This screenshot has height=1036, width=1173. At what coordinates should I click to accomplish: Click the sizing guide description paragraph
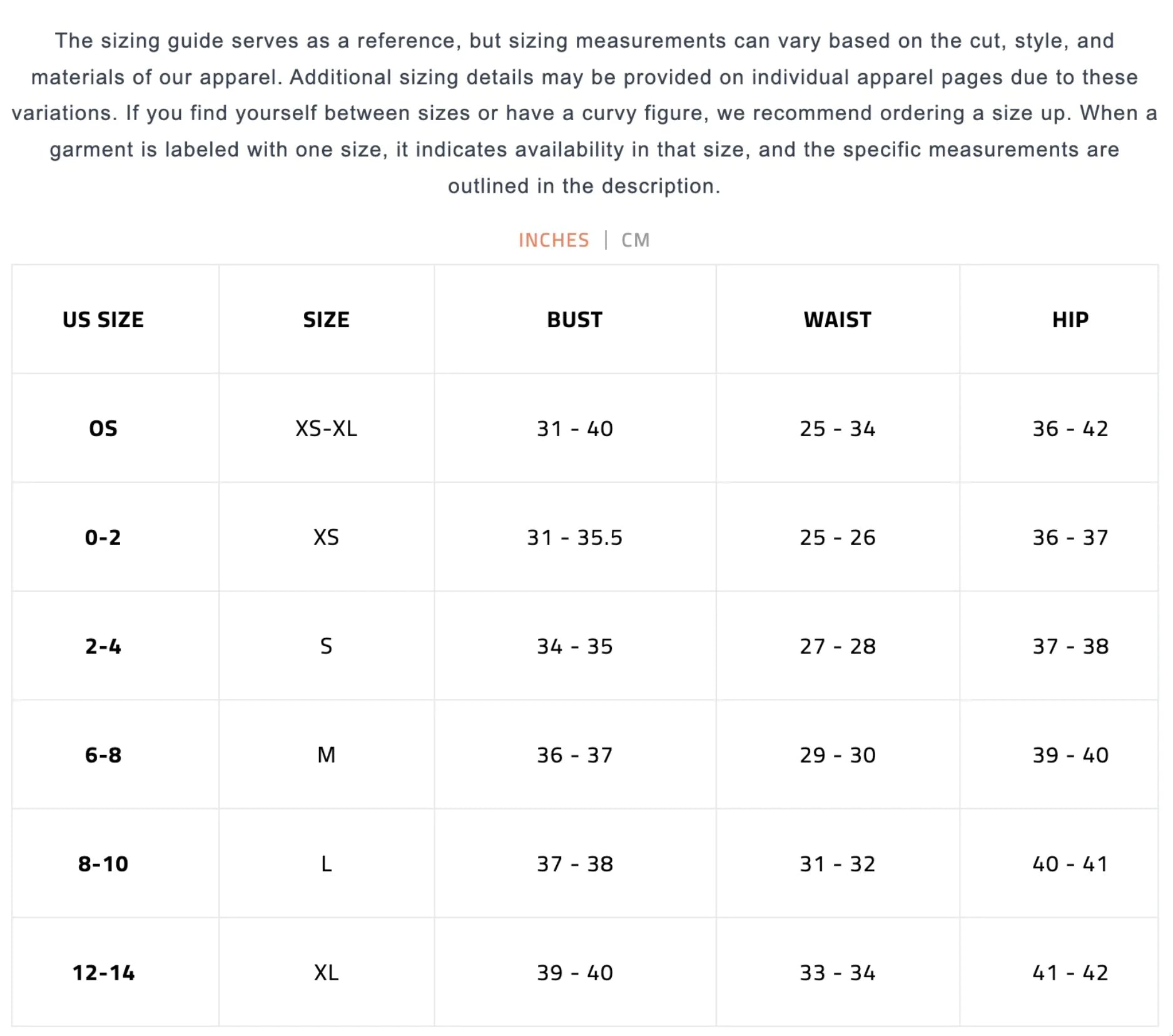point(584,113)
